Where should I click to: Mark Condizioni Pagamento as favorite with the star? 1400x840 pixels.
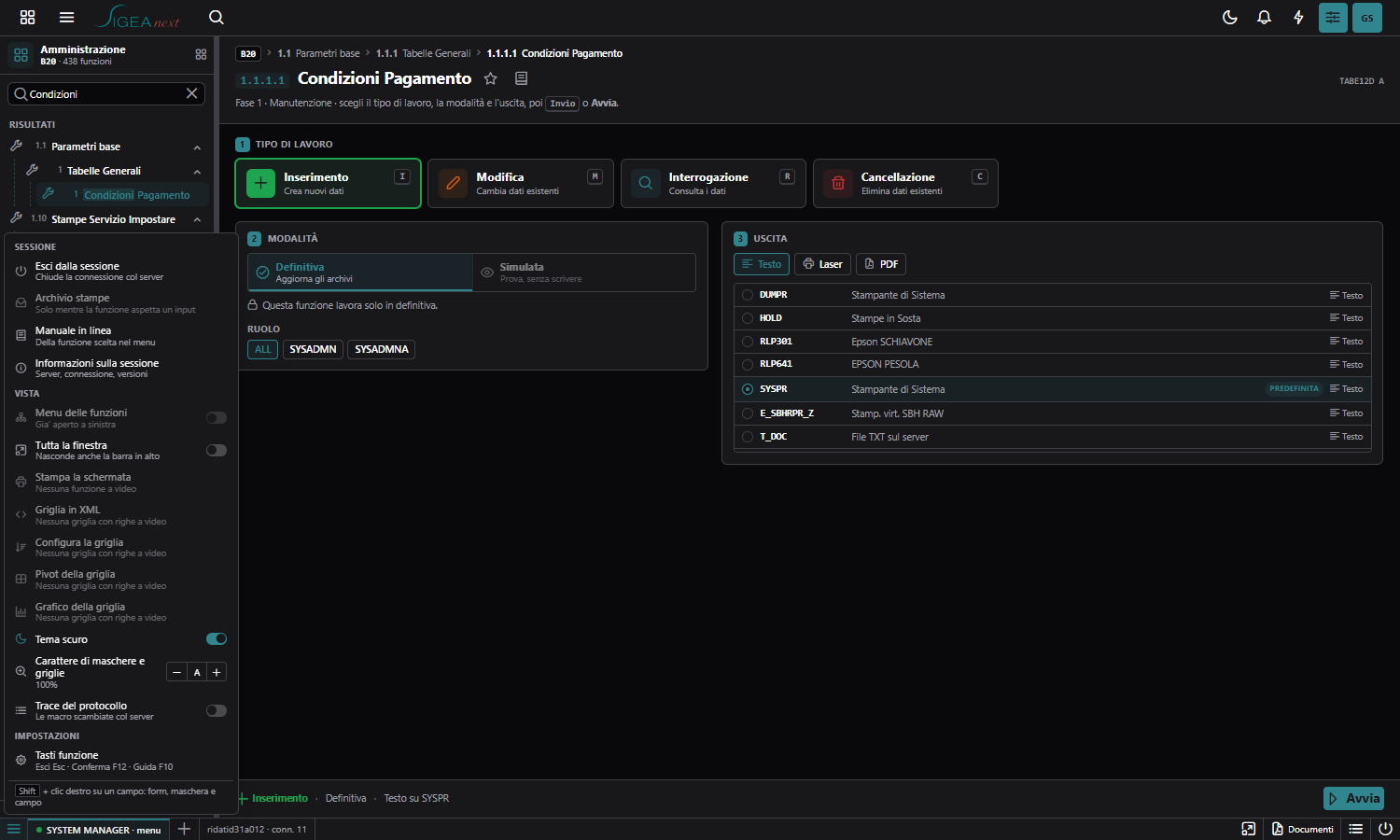491,78
